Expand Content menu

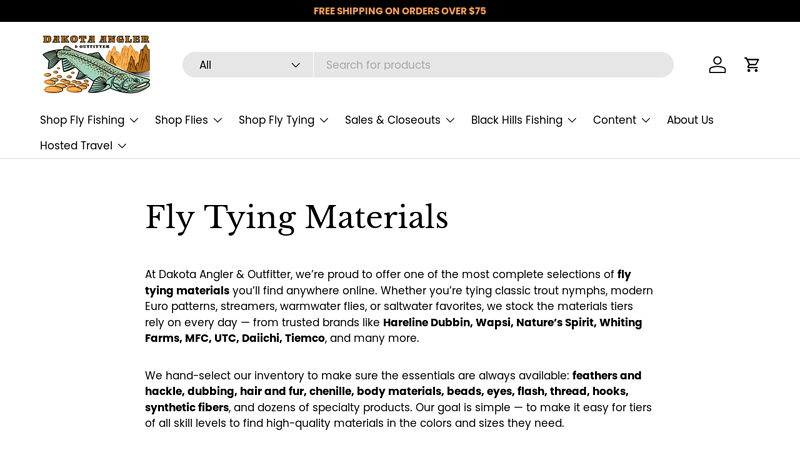pyautogui.click(x=621, y=120)
